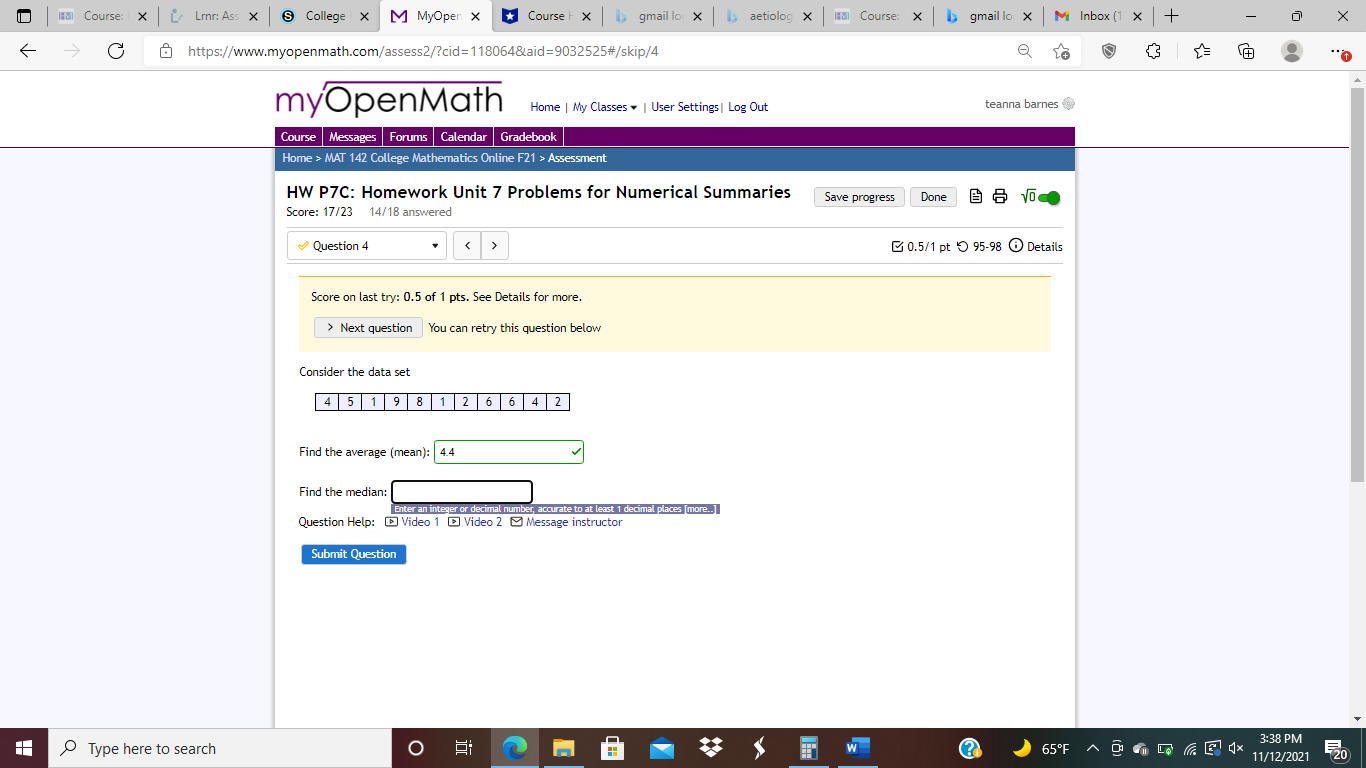The height and width of the screenshot is (768, 1366).
Task: Open the notification center
Action: (x=1335, y=749)
